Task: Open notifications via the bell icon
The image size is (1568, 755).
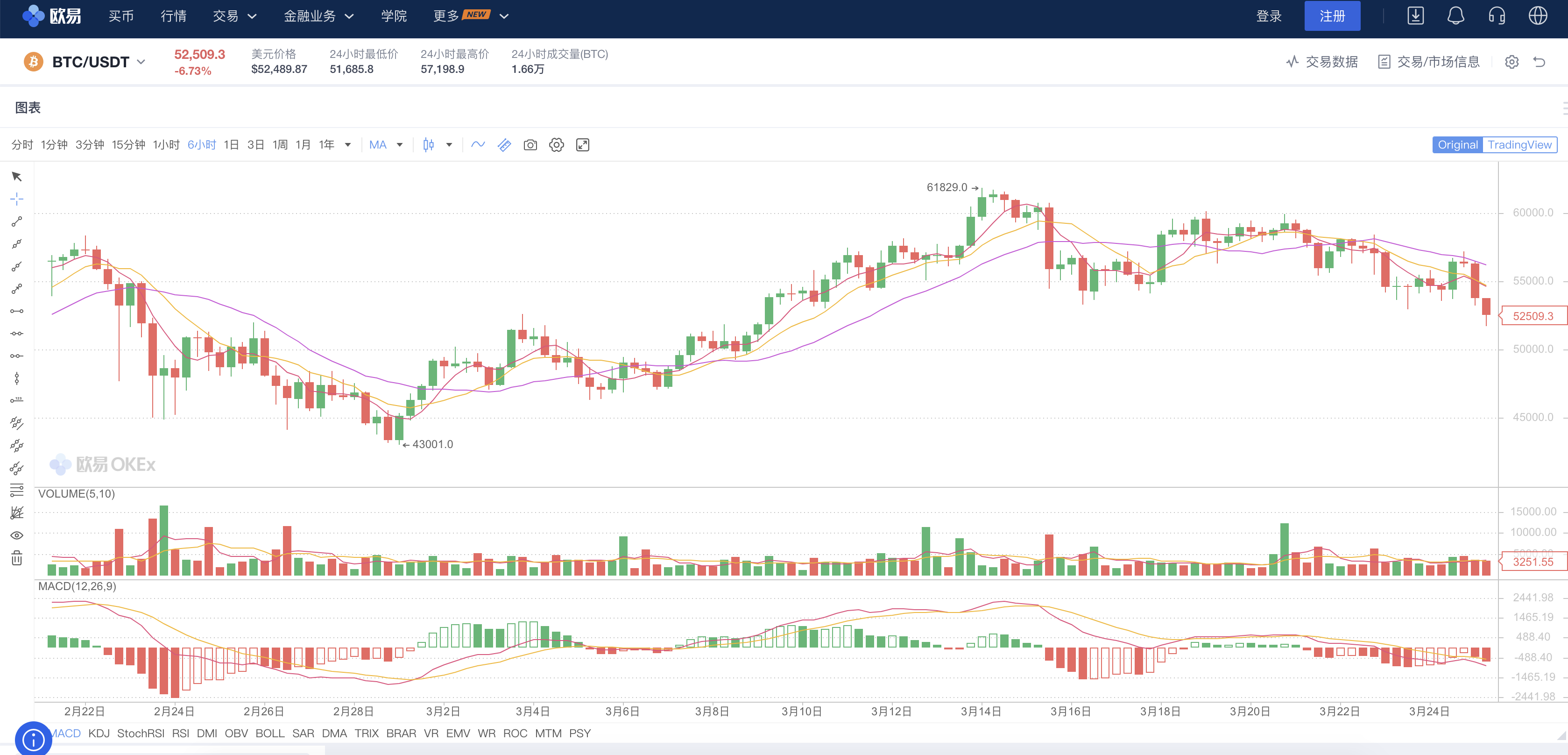Action: tap(1456, 16)
